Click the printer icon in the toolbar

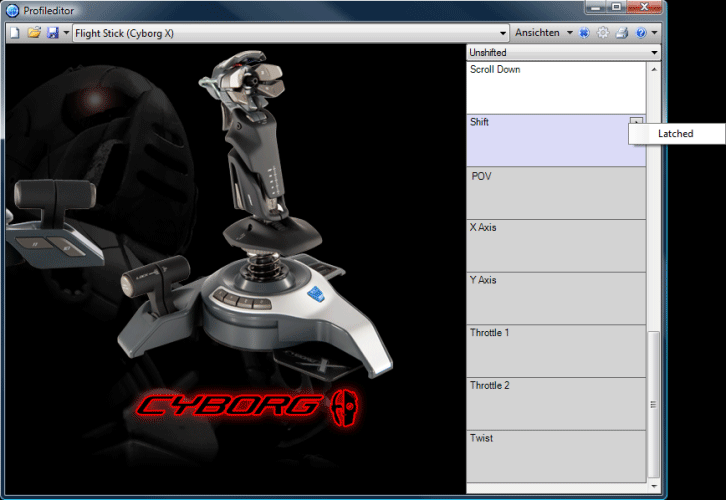tap(621, 33)
